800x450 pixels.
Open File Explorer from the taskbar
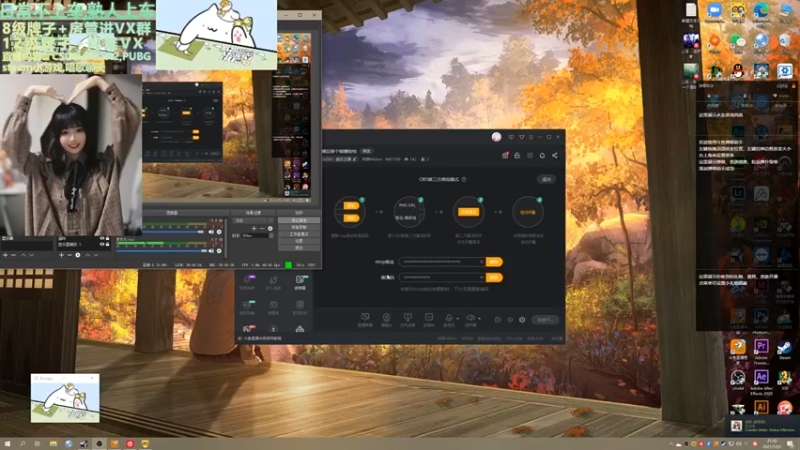(x=53, y=444)
